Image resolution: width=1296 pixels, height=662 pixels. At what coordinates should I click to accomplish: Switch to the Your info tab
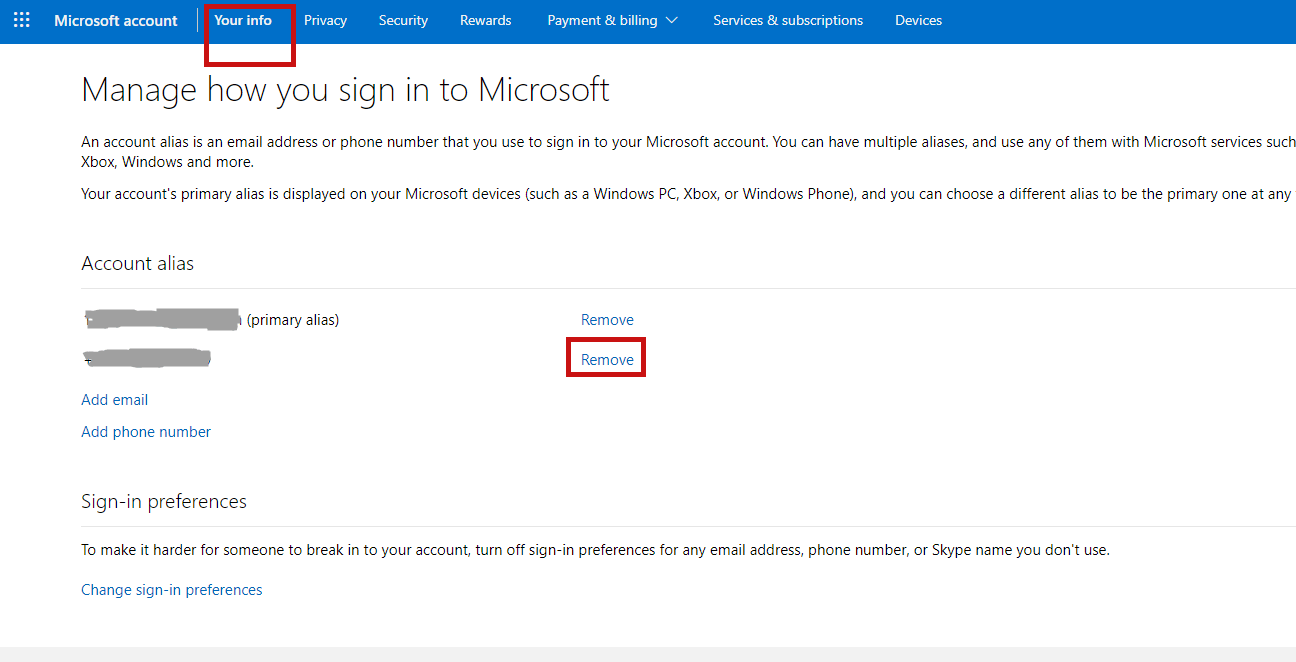[x=243, y=20]
